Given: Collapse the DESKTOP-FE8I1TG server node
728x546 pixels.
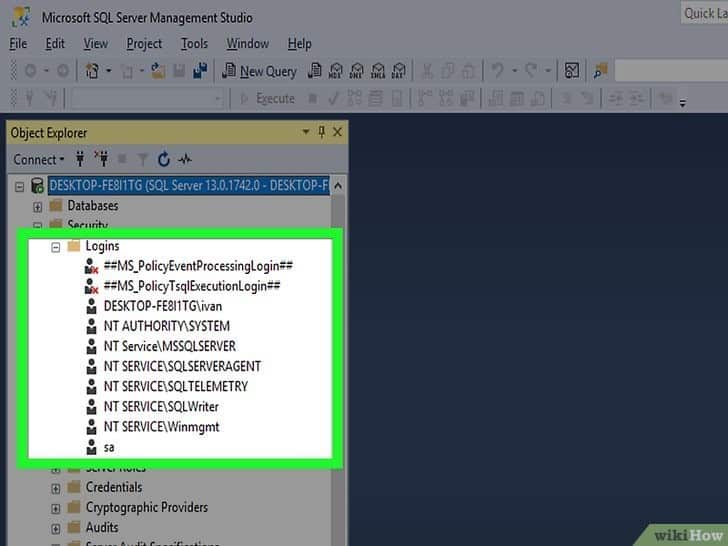Looking at the screenshot, I should [x=20, y=187].
